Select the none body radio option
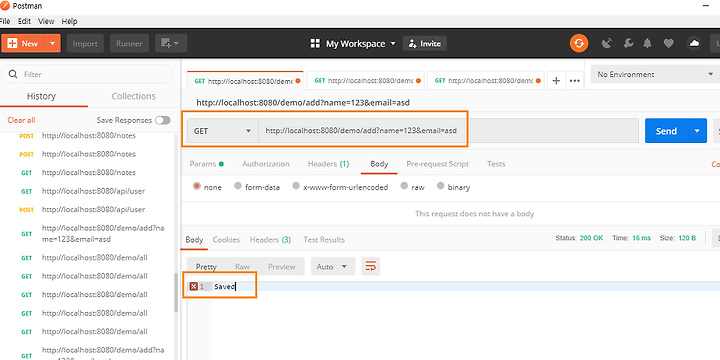Screen dimensions: 720x360 (x=197, y=186)
